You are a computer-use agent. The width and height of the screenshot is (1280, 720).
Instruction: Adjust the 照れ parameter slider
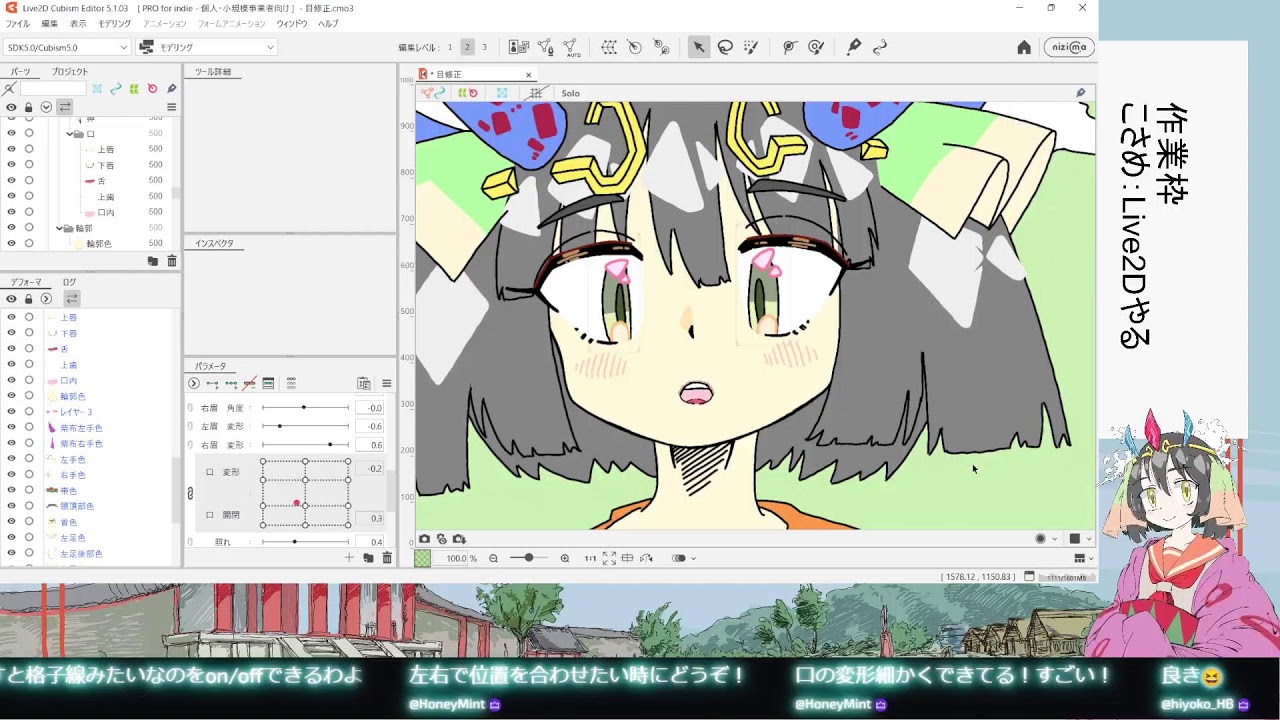[305, 542]
